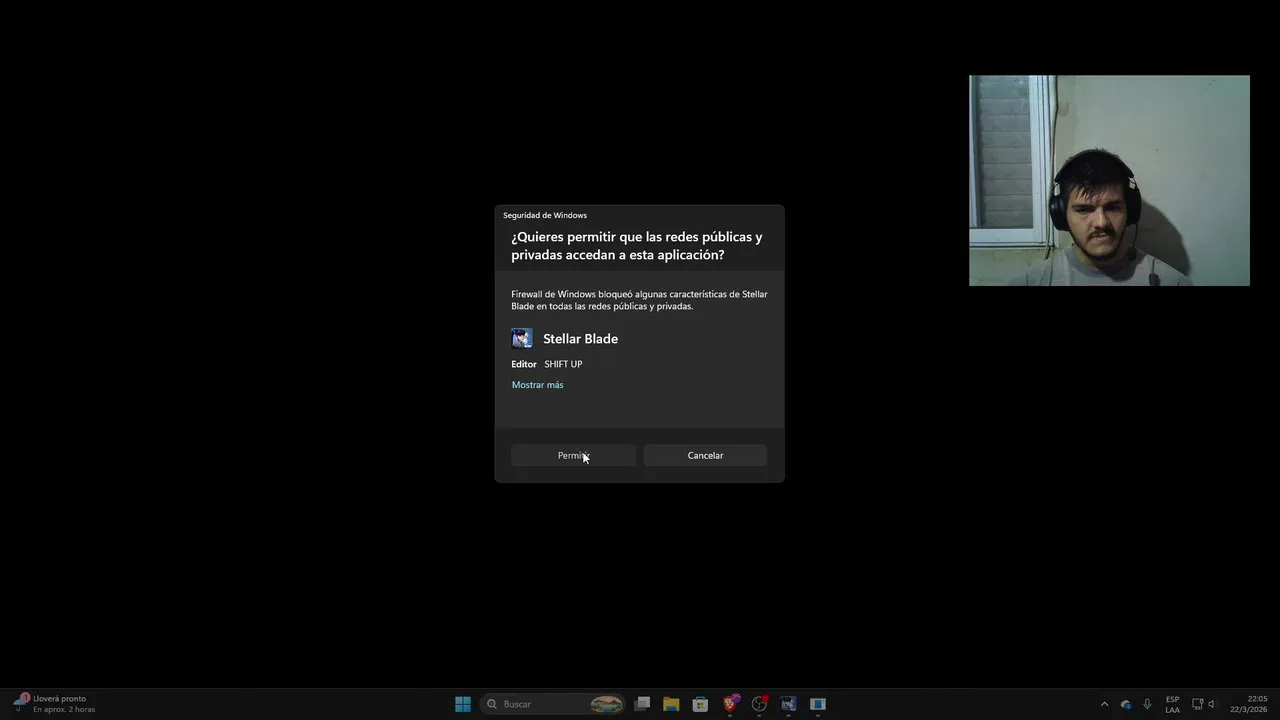Open Microsoft Store from the taskbar
This screenshot has height=720, width=1280.
click(x=700, y=704)
